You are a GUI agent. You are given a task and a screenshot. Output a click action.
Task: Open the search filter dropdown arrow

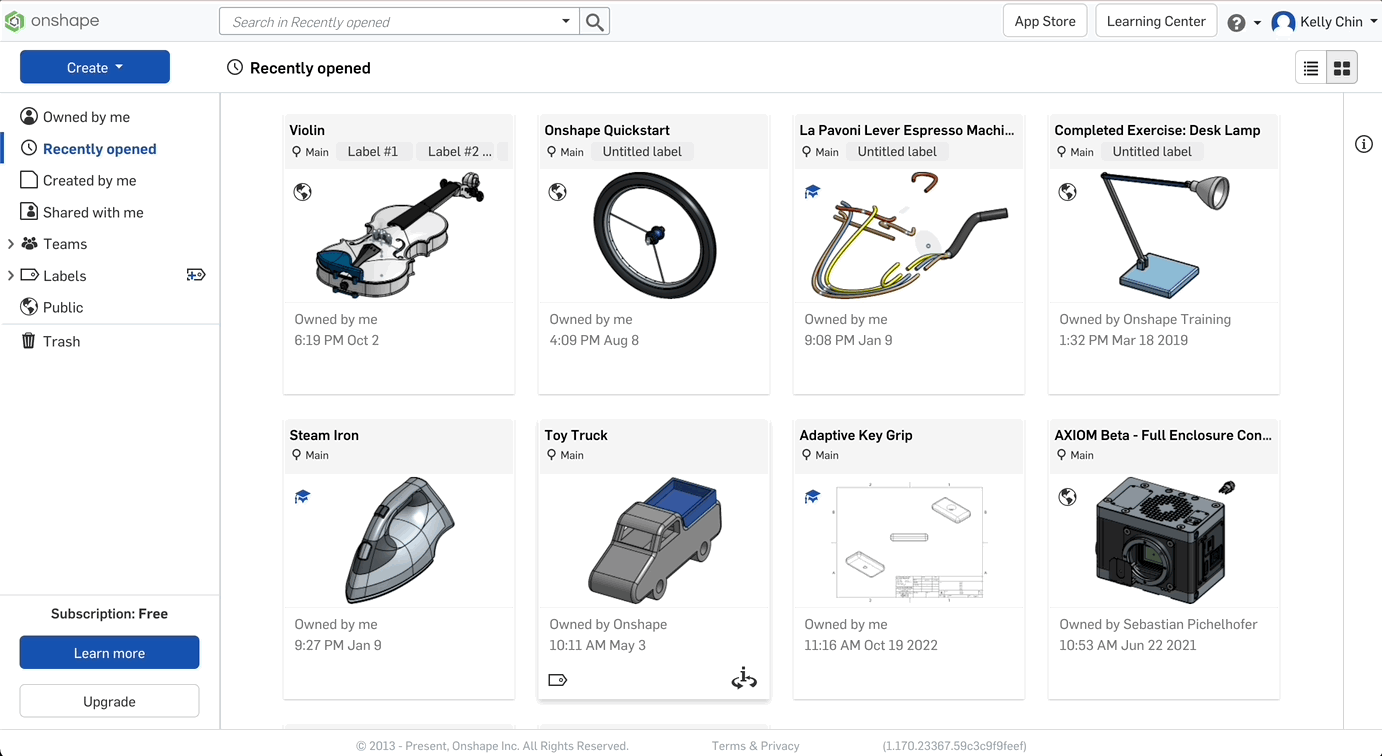coord(566,21)
